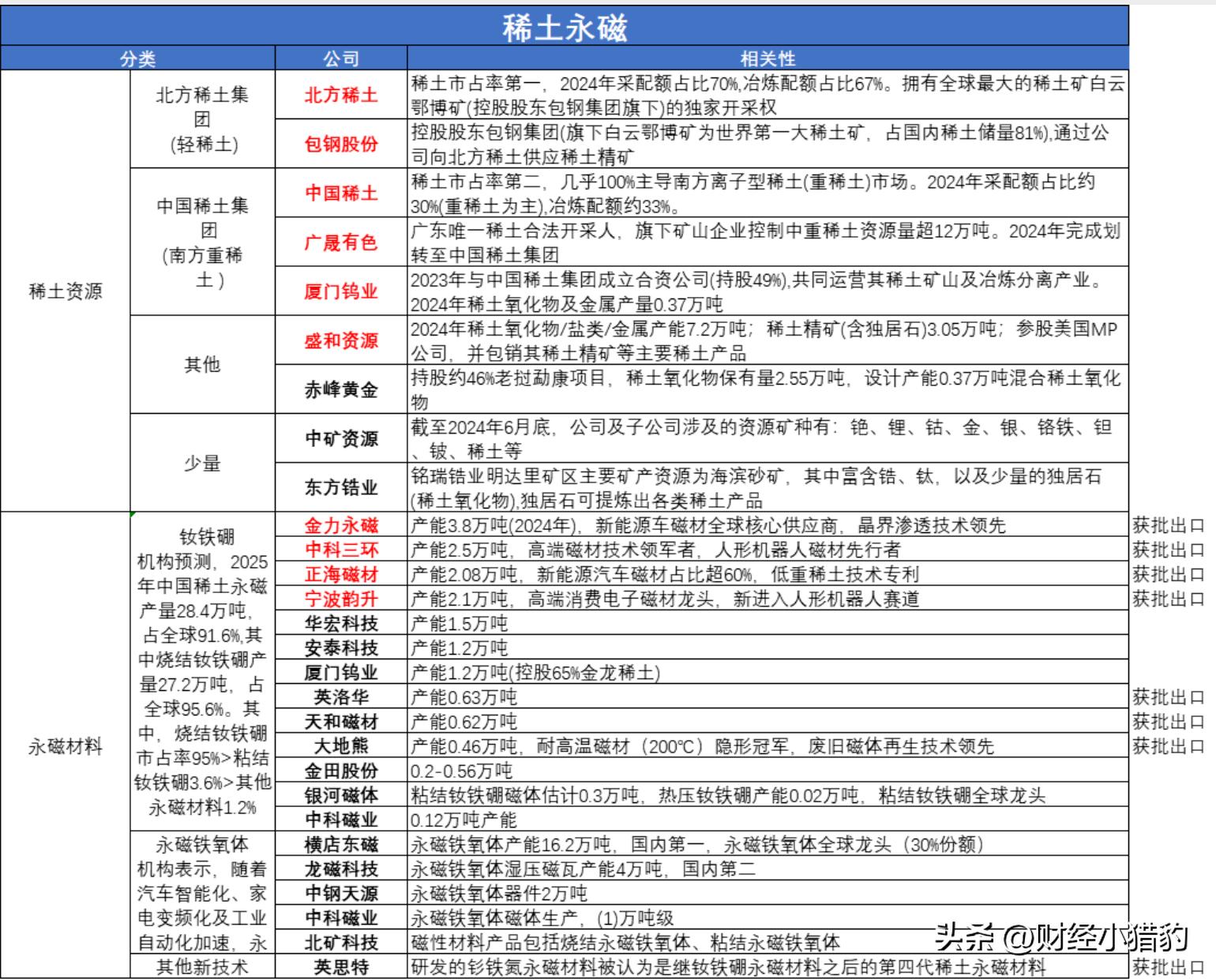The image size is (1216, 980).
Task: Select 获批出口 beside the 正海磁材 row
Action: (1169, 573)
